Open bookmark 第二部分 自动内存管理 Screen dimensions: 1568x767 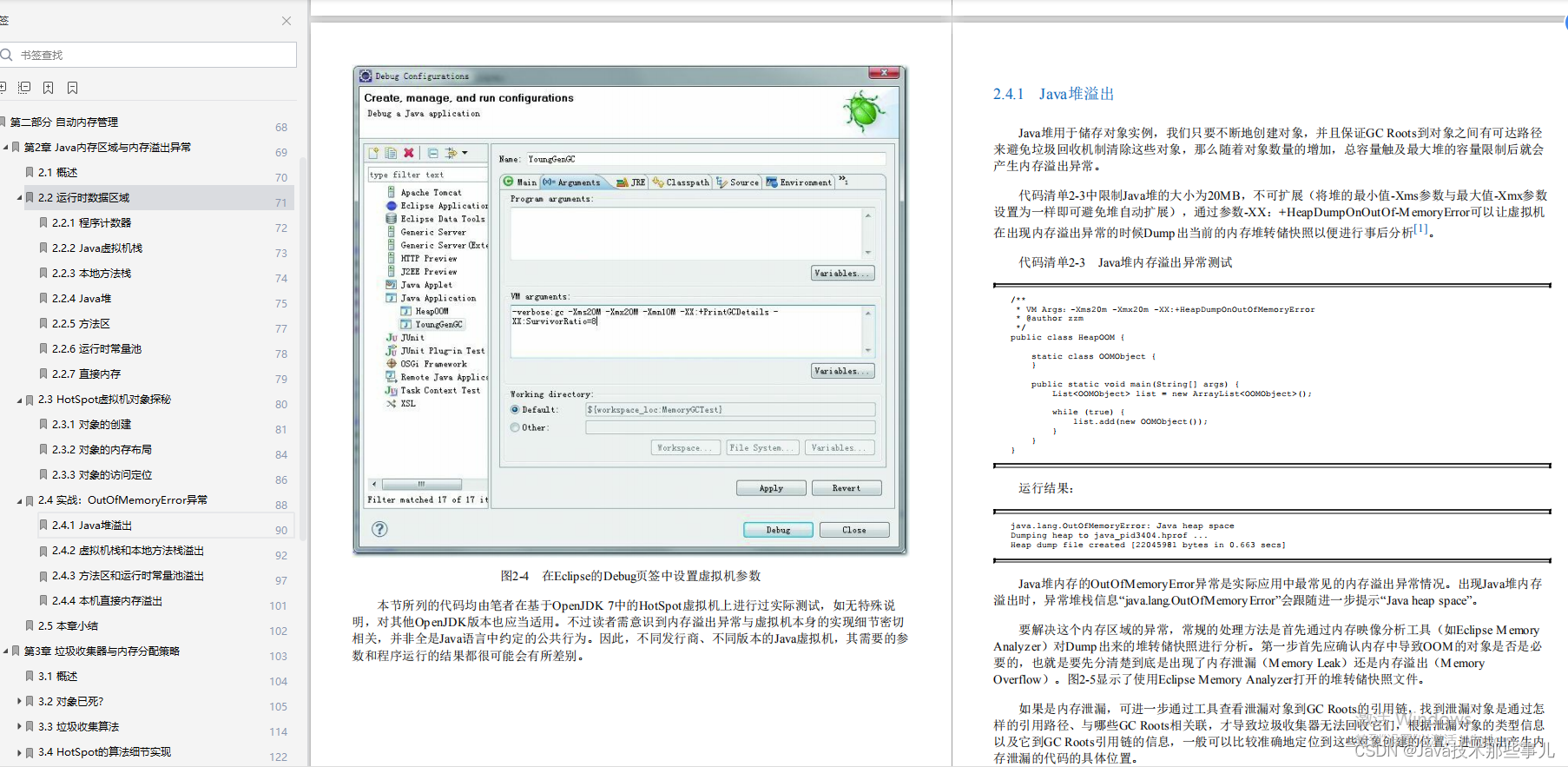(63, 122)
